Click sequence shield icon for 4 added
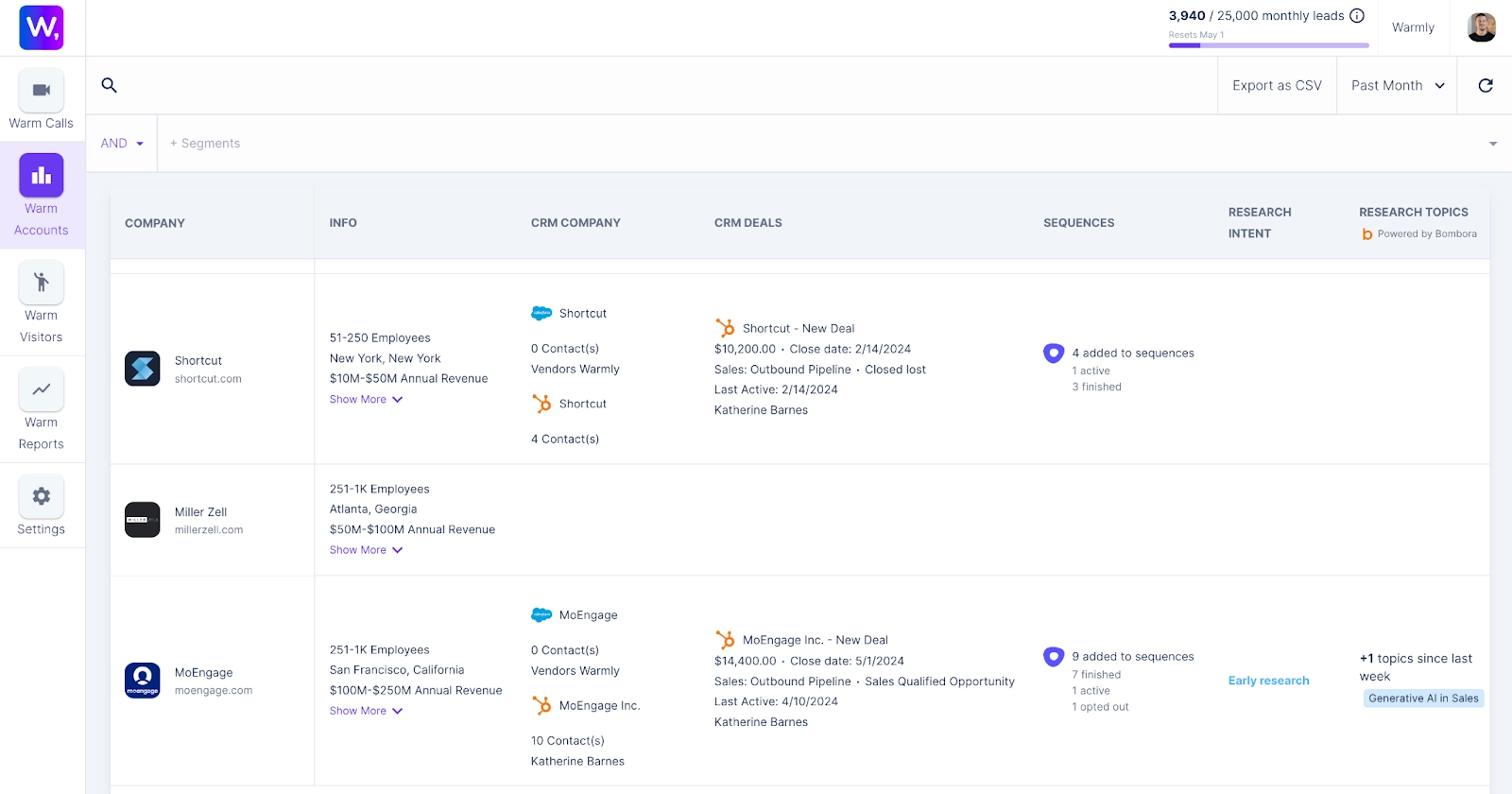Screen dimensions: 1512x794 (x=1054, y=353)
